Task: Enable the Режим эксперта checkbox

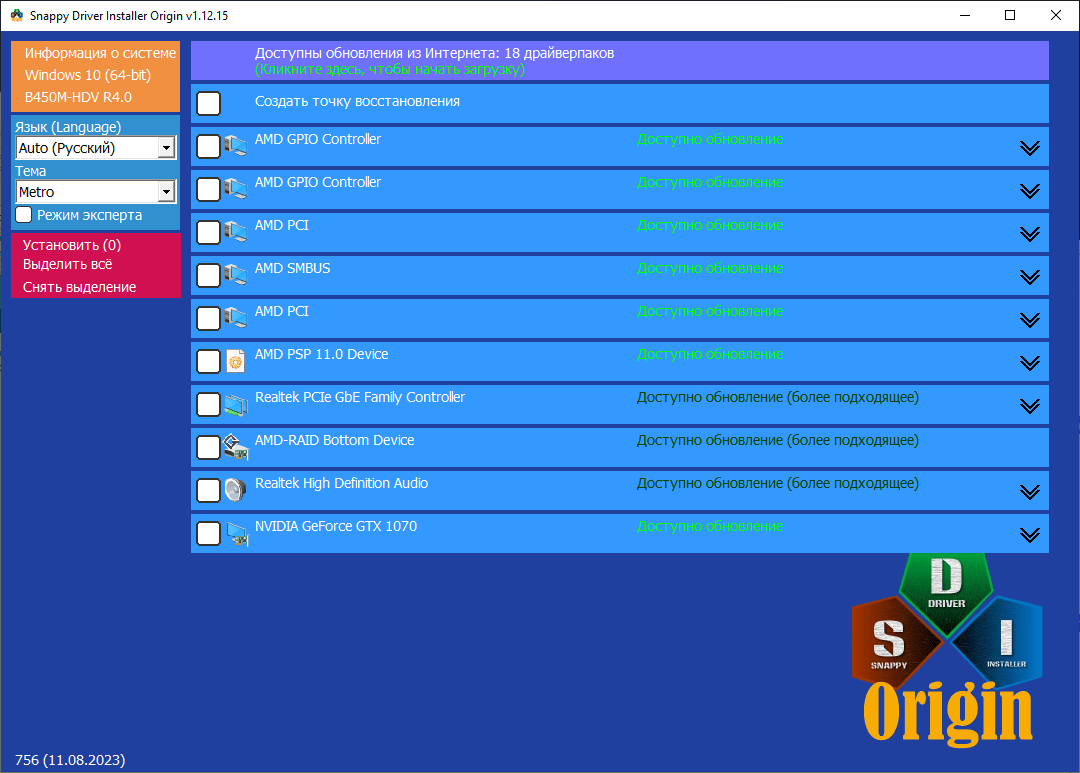Action: [24, 215]
